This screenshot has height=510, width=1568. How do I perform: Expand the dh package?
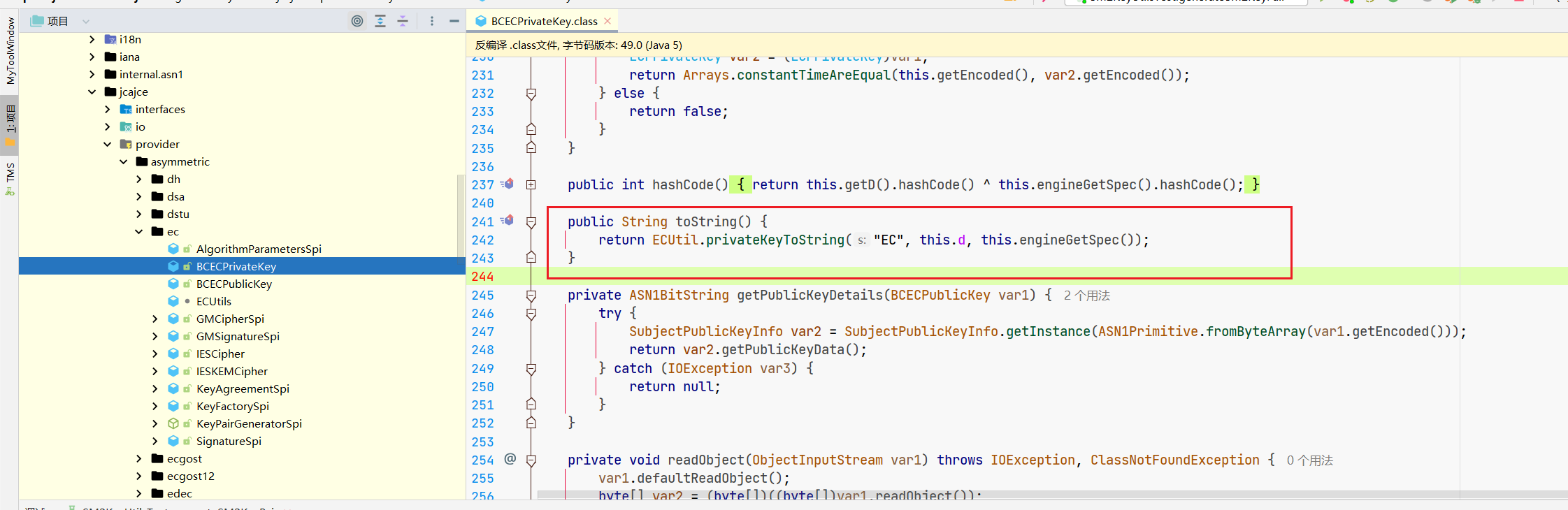(x=139, y=179)
